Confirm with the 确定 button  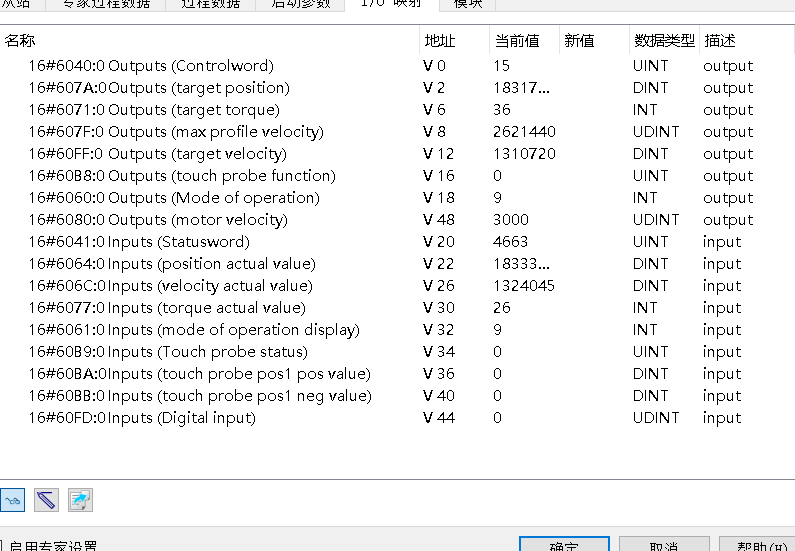(564, 544)
